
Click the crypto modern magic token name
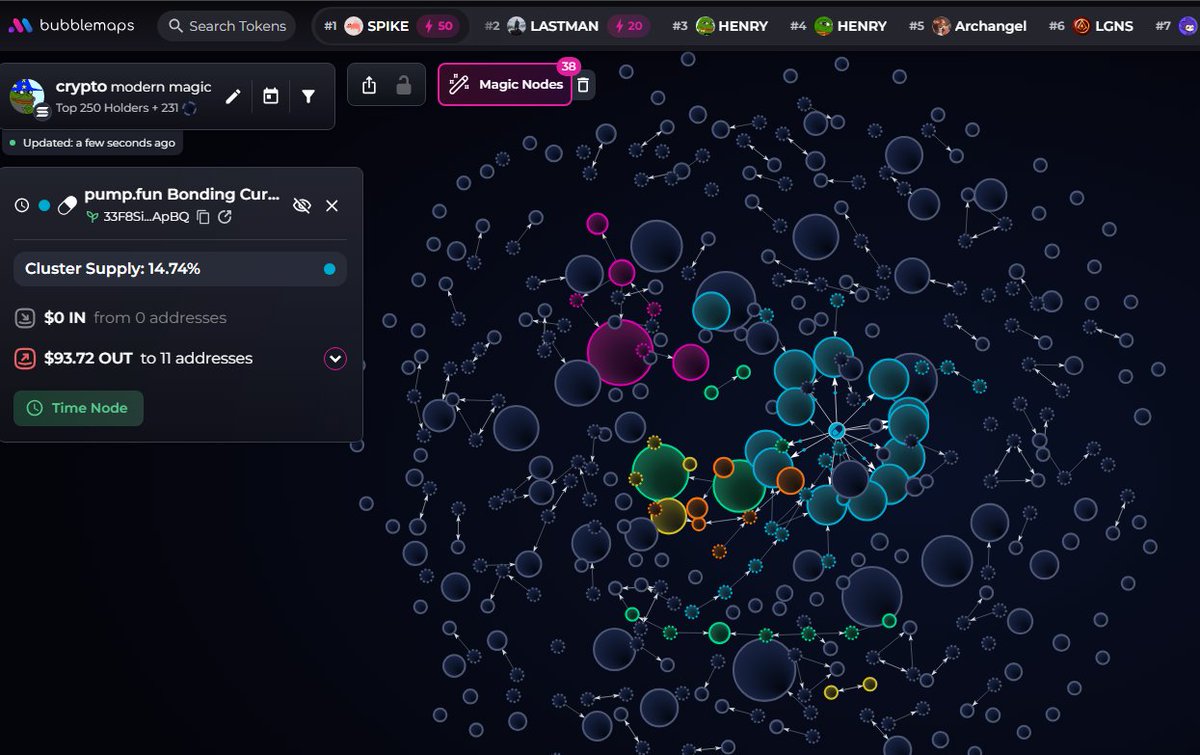click(x=134, y=87)
